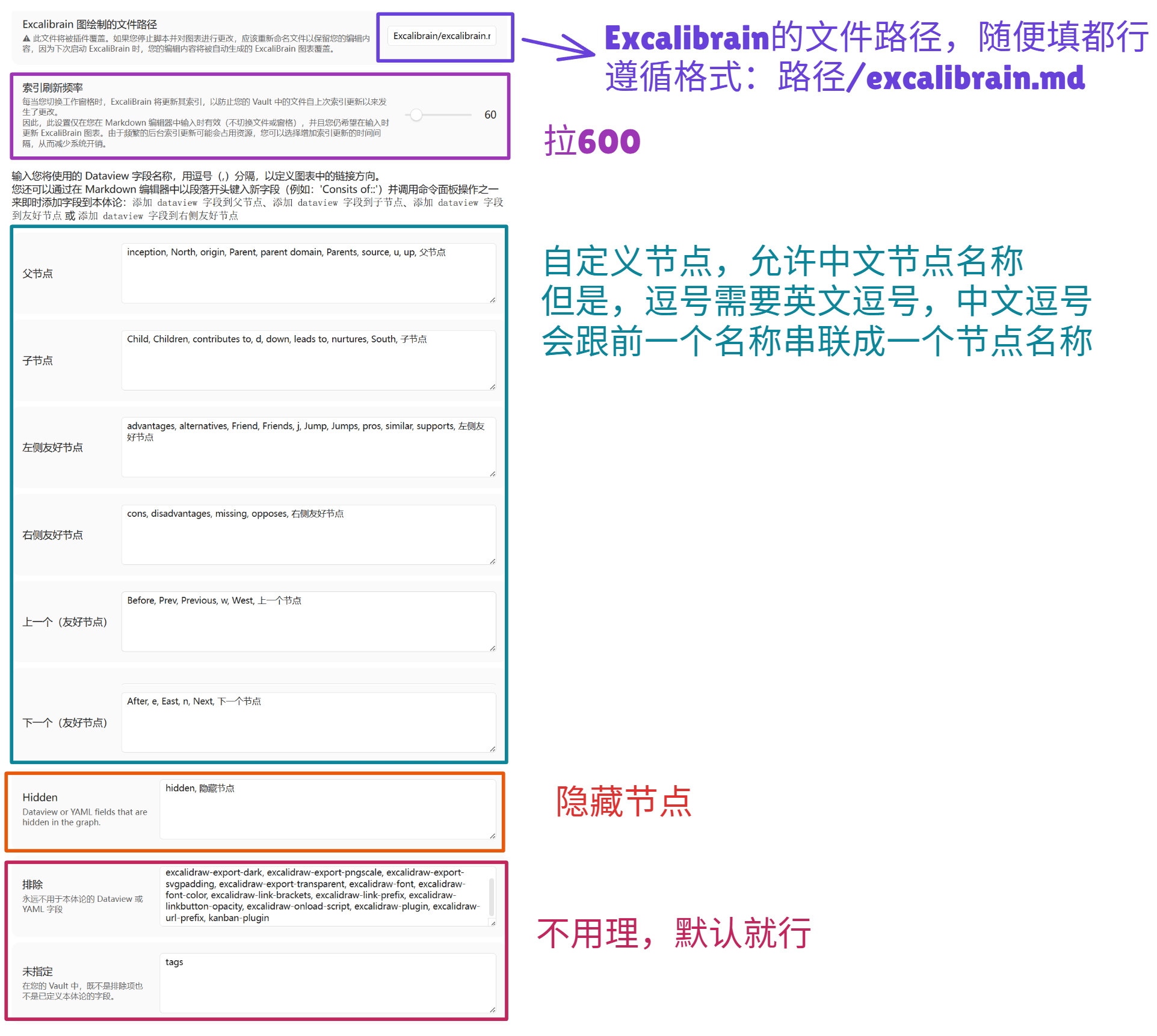Click the 上一个（友好节点）textarea
Screen dimensions: 1157x1036
(x=308, y=621)
